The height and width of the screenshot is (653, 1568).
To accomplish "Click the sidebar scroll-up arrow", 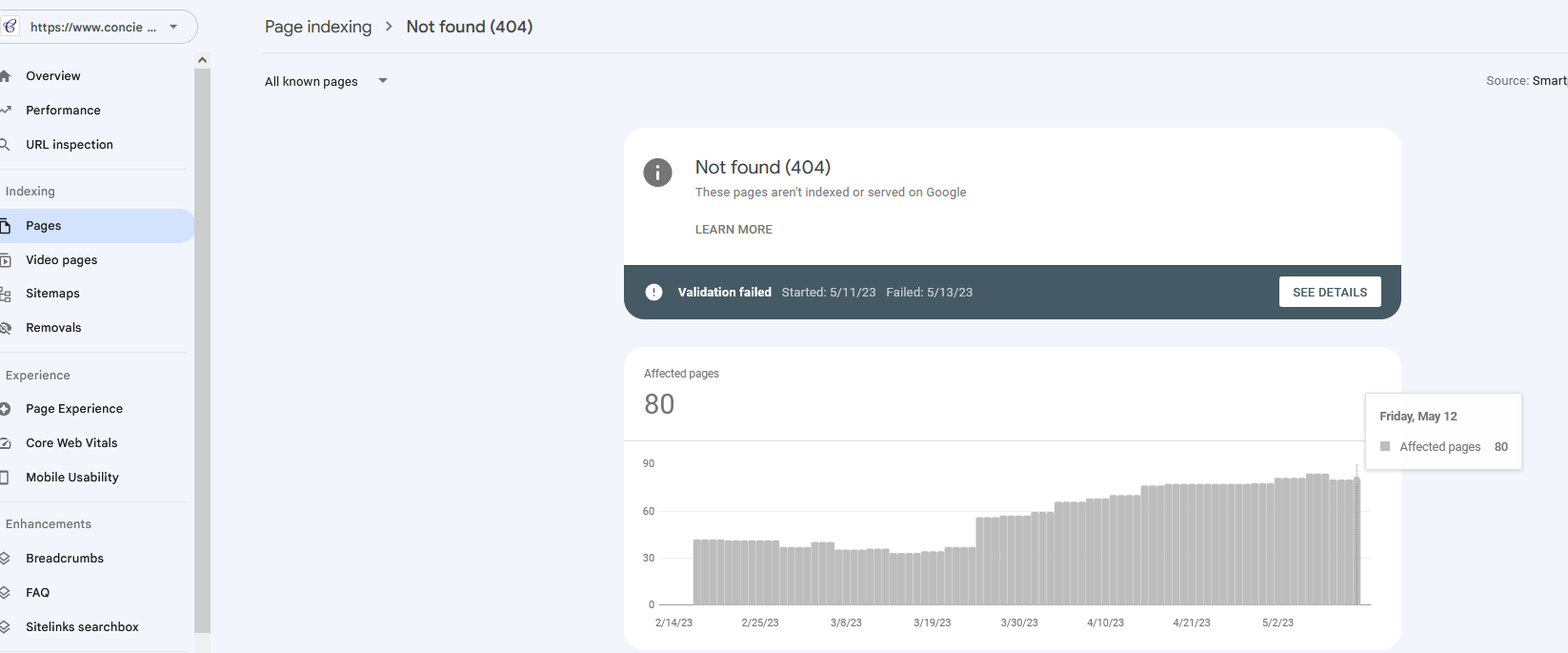I will [x=202, y=60].
